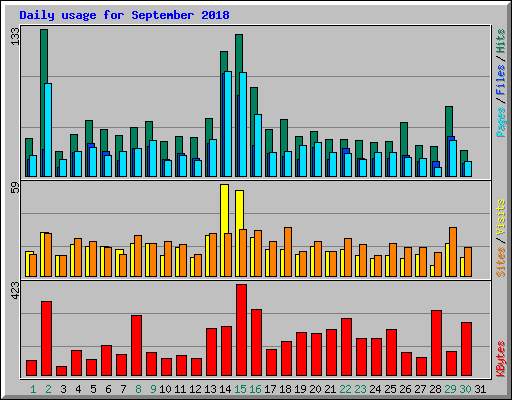Select the red "KBytes" legend label
Screen dimensions: 512x400
click(x=500, y=359)
